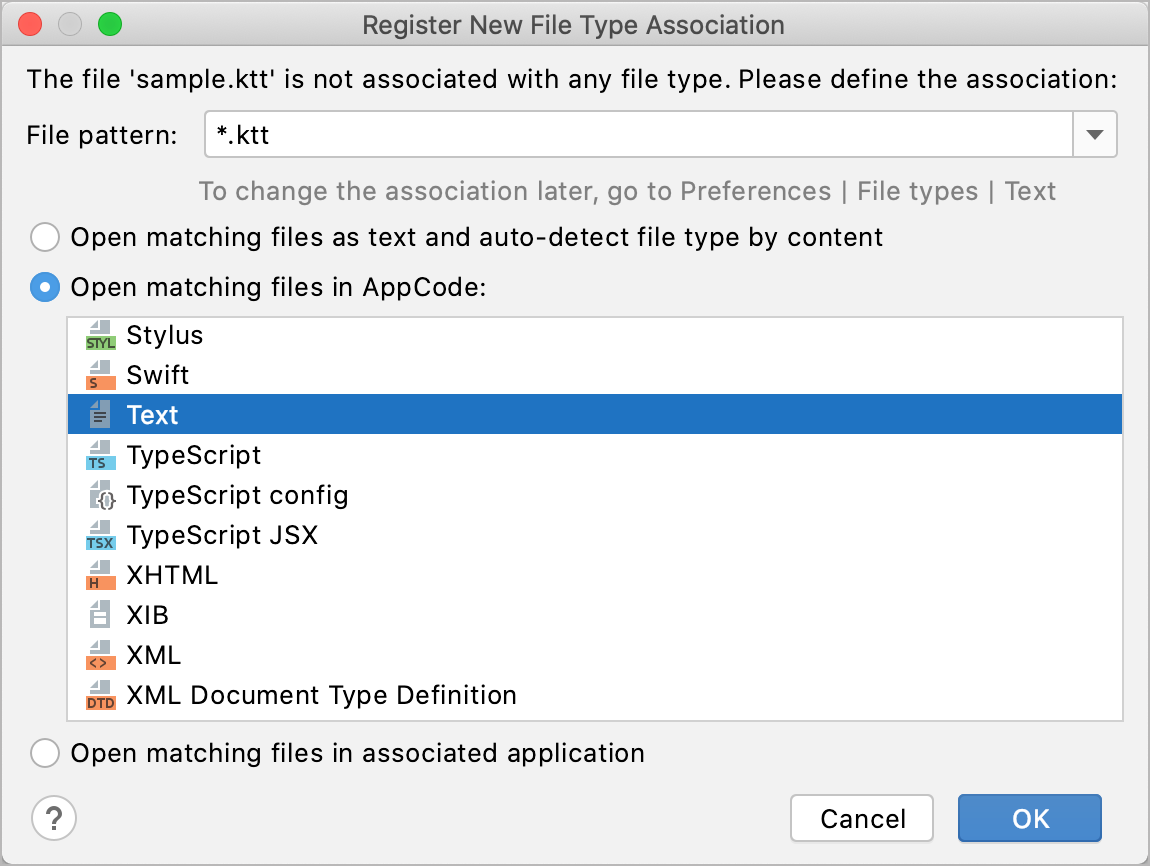Click the TypeScript file type icon

[x=101, y=455]
